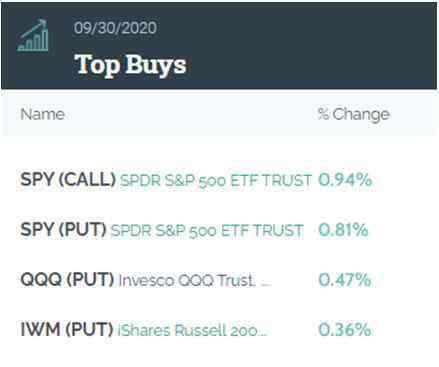This screenshot has height=367, width=439.
Task: Open the IWM (PUT) ticker
Action: click(67, 329)
